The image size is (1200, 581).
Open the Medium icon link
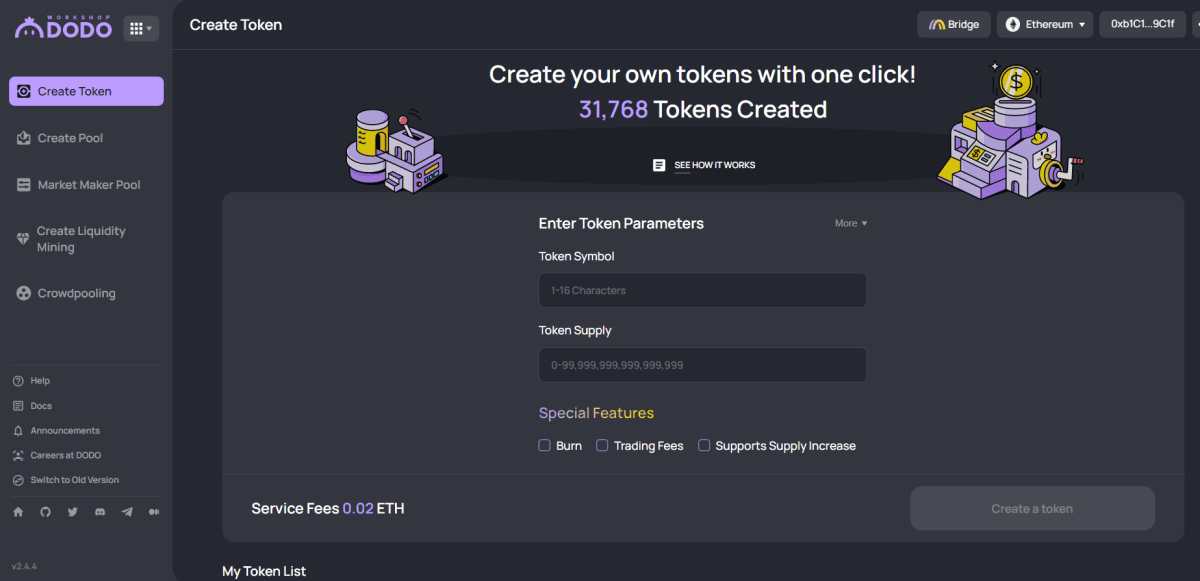[153, 512]
